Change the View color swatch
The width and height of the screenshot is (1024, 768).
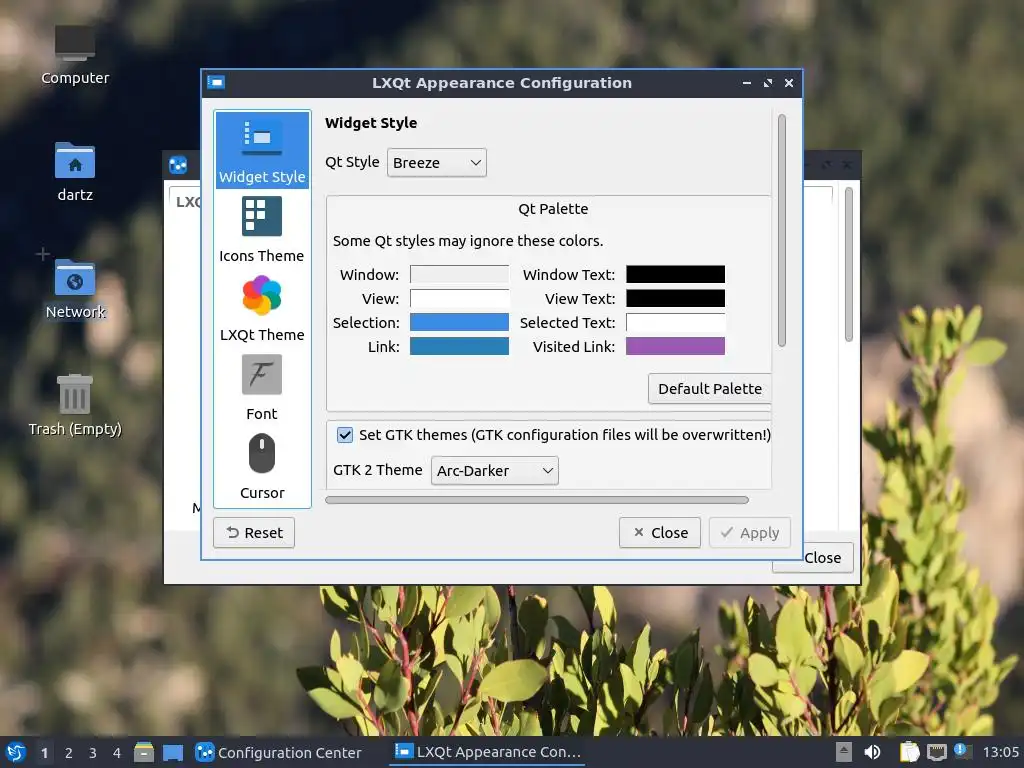[459, 298]
